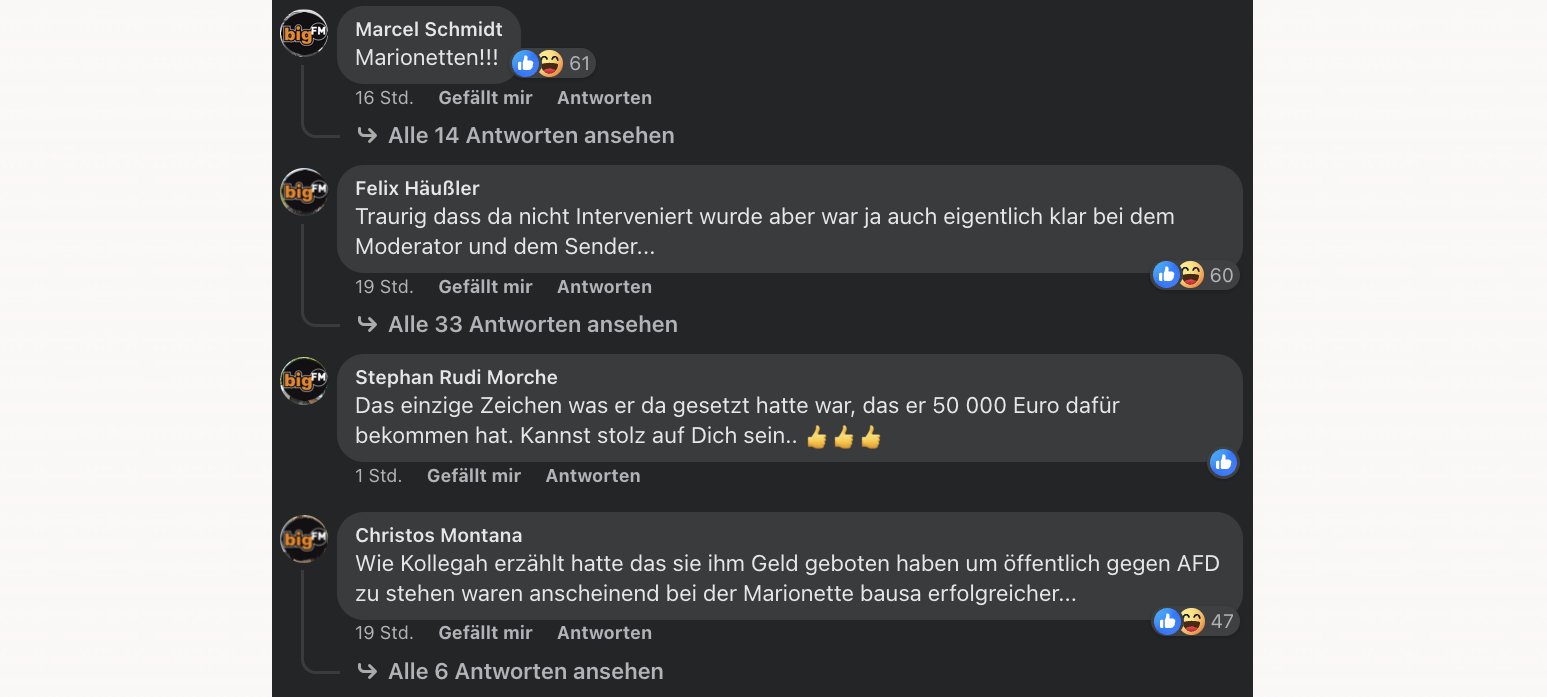Image resolution: width=1547 pixels, height=697 pixels.
Task: Click the '16 Std.' timestamp on Marcel's comment
Action: [x=384, y=97]
